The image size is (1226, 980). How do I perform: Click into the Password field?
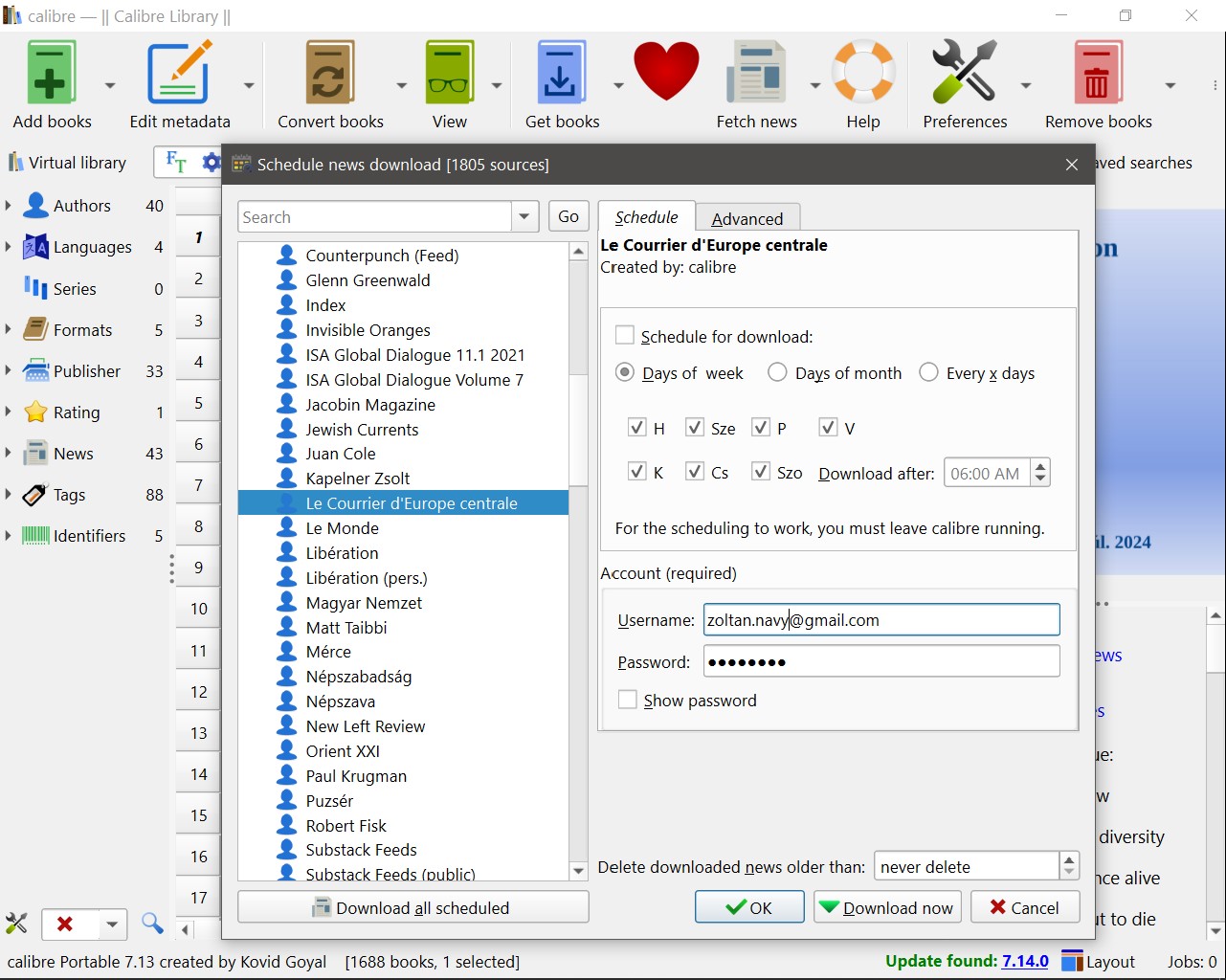coord(881,661)
